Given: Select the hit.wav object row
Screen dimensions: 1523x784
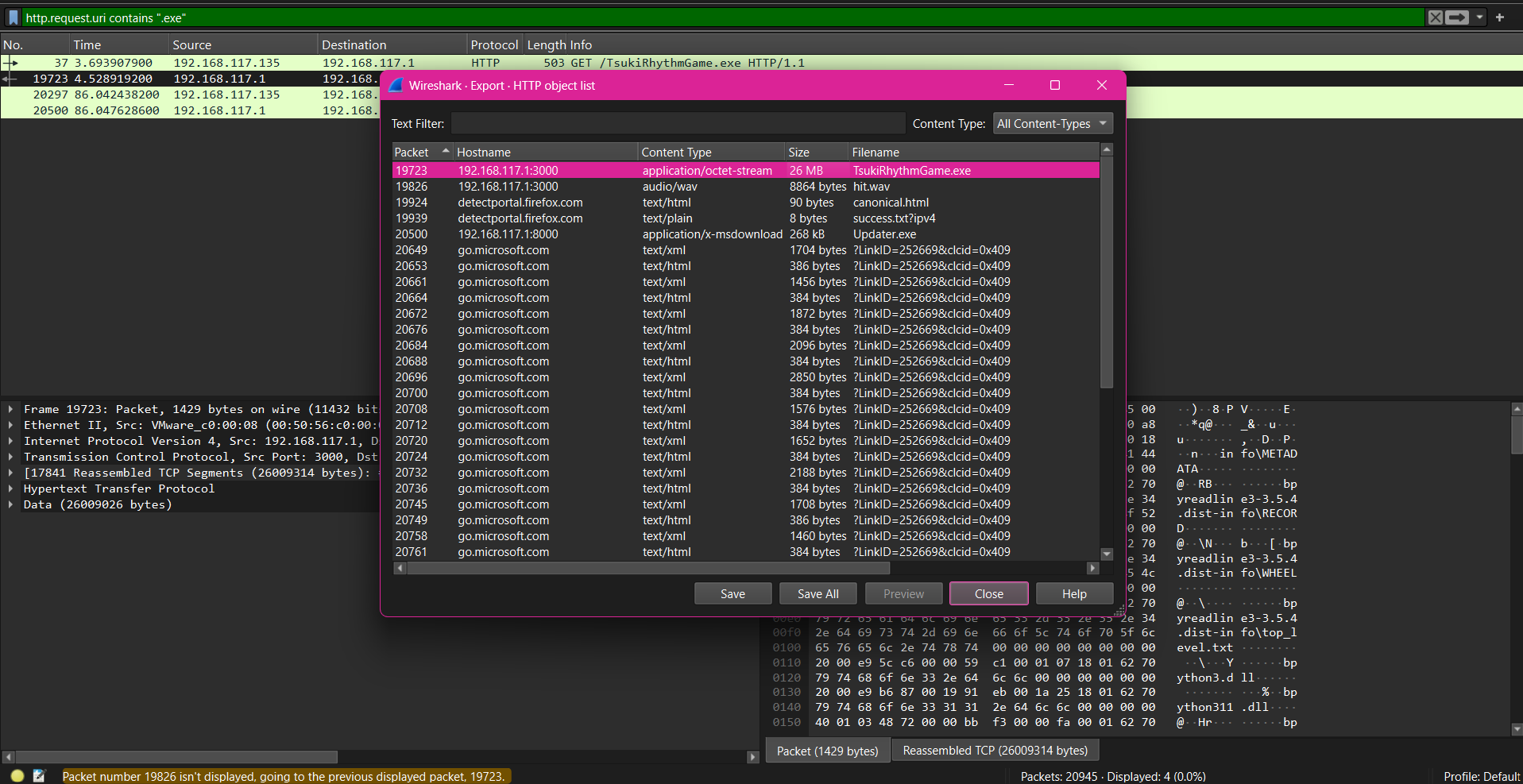Looking at the screenshot, I should [x=746, y=186].
